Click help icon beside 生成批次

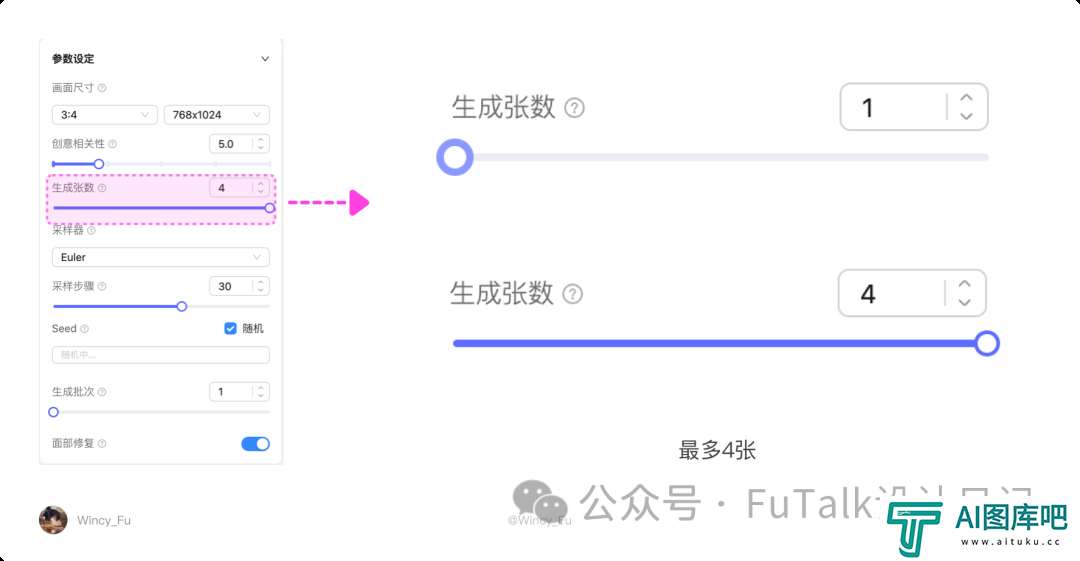click(x=102, y=391)
